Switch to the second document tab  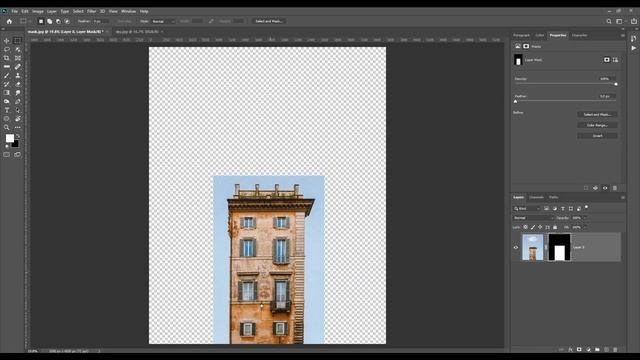137,31
